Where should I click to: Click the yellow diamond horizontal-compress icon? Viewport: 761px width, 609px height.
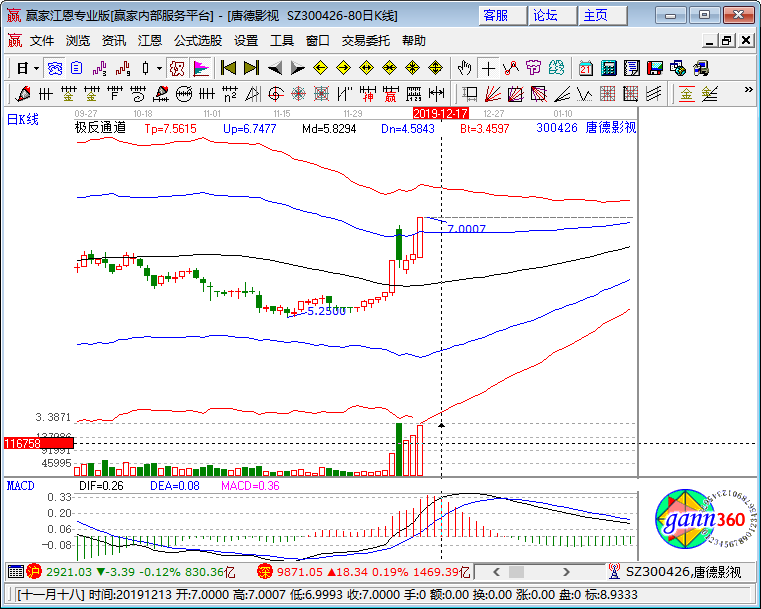tap(390, 68)
